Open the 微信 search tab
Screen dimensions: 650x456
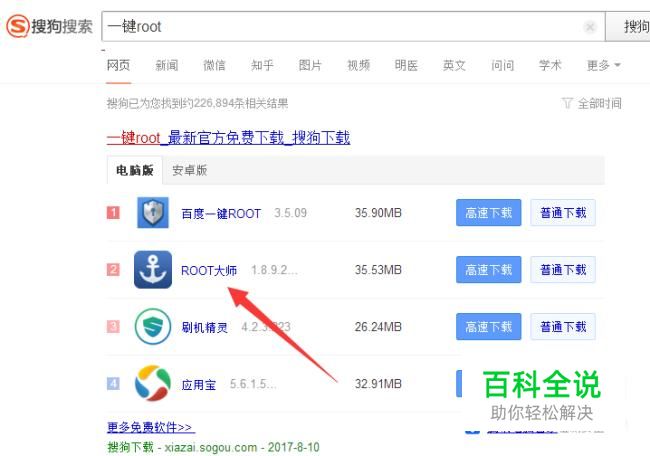(214, 65)
